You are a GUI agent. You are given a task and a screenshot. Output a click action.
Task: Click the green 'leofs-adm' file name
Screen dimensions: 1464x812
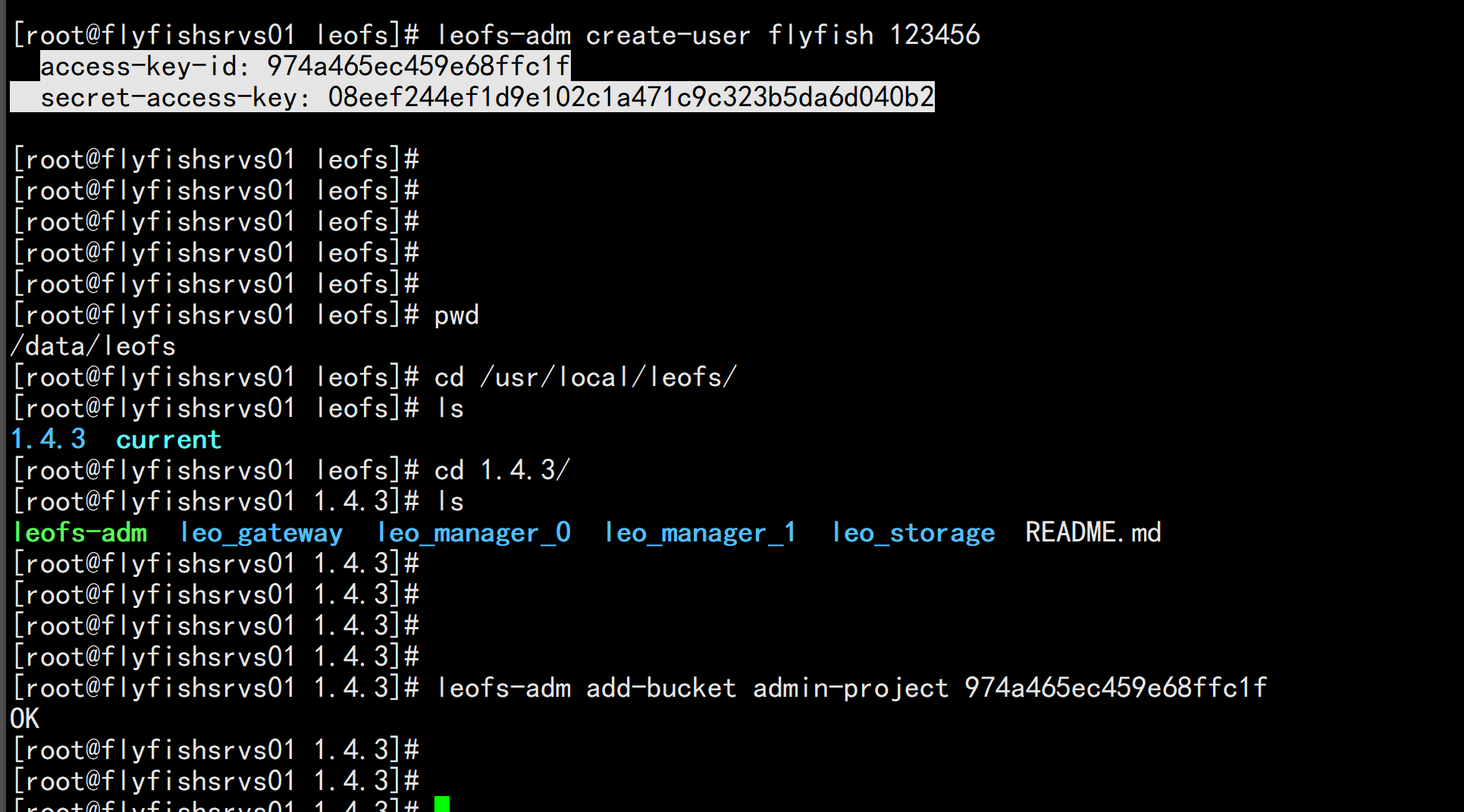80,533
